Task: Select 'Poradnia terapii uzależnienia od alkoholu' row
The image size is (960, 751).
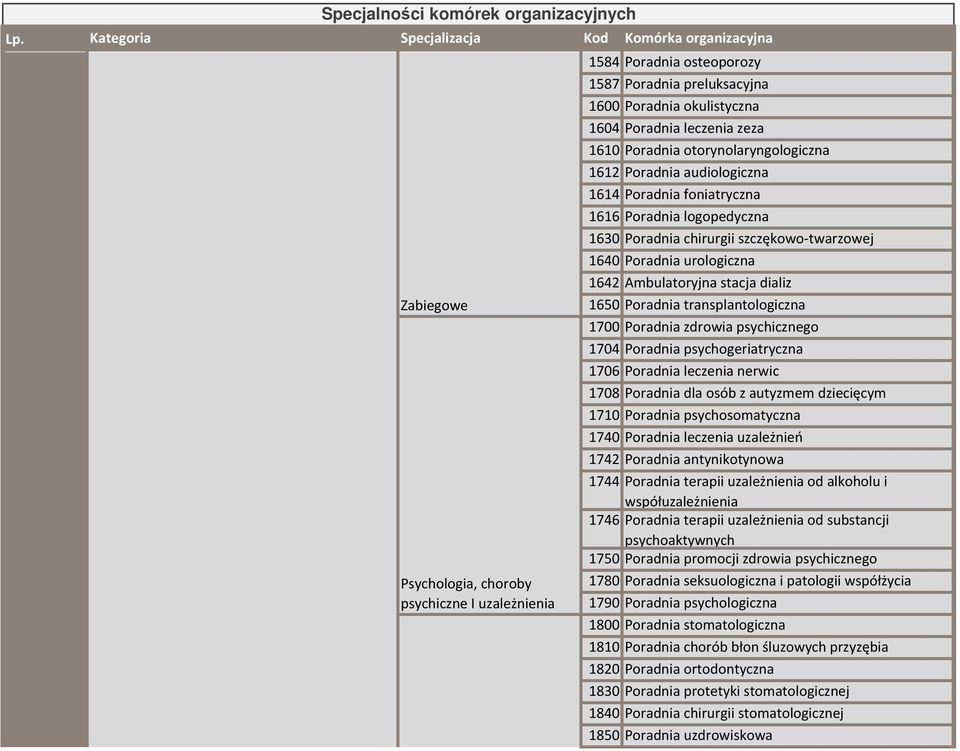Action: (787, 490)
